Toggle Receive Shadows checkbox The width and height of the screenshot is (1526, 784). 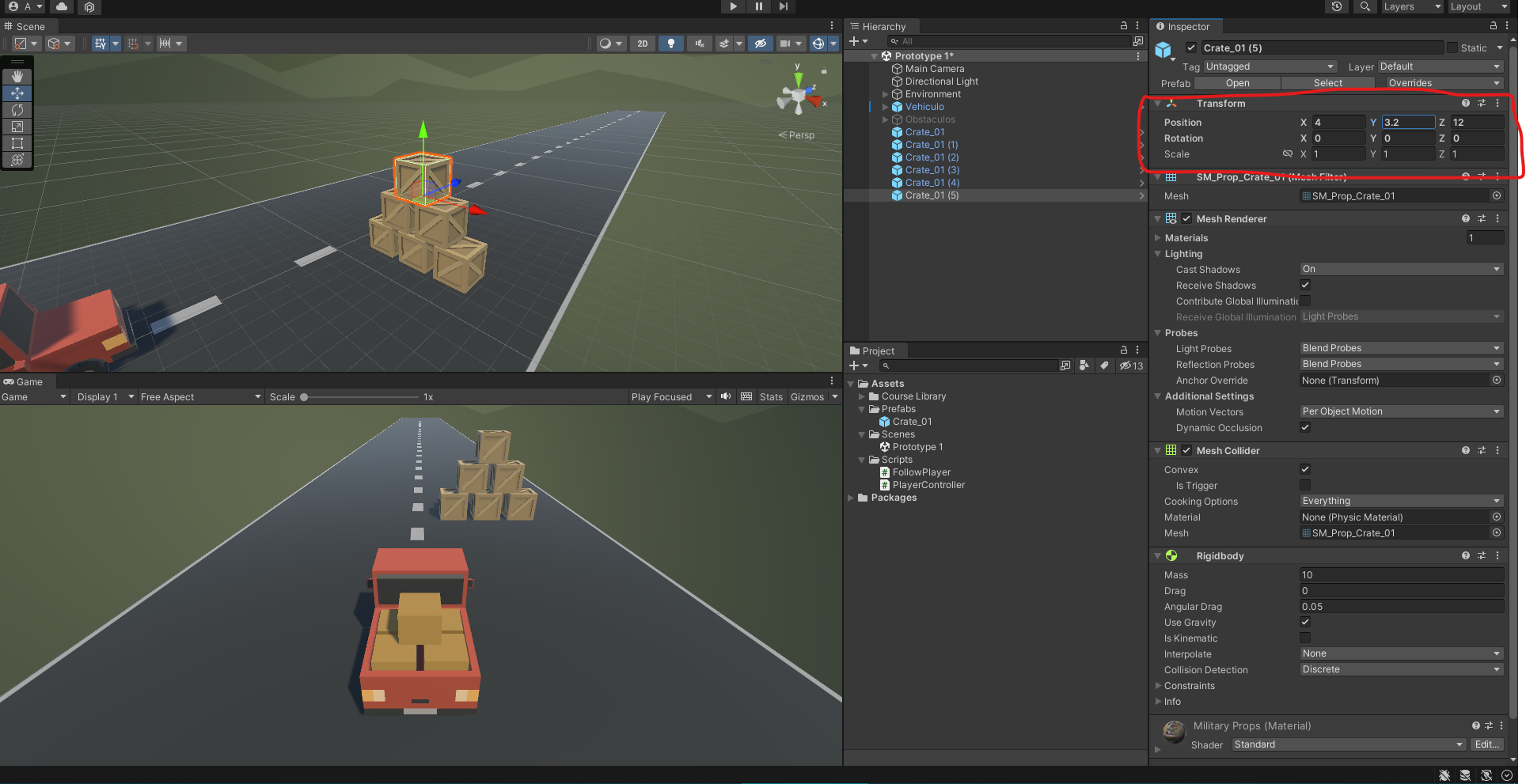point(1305,285)
